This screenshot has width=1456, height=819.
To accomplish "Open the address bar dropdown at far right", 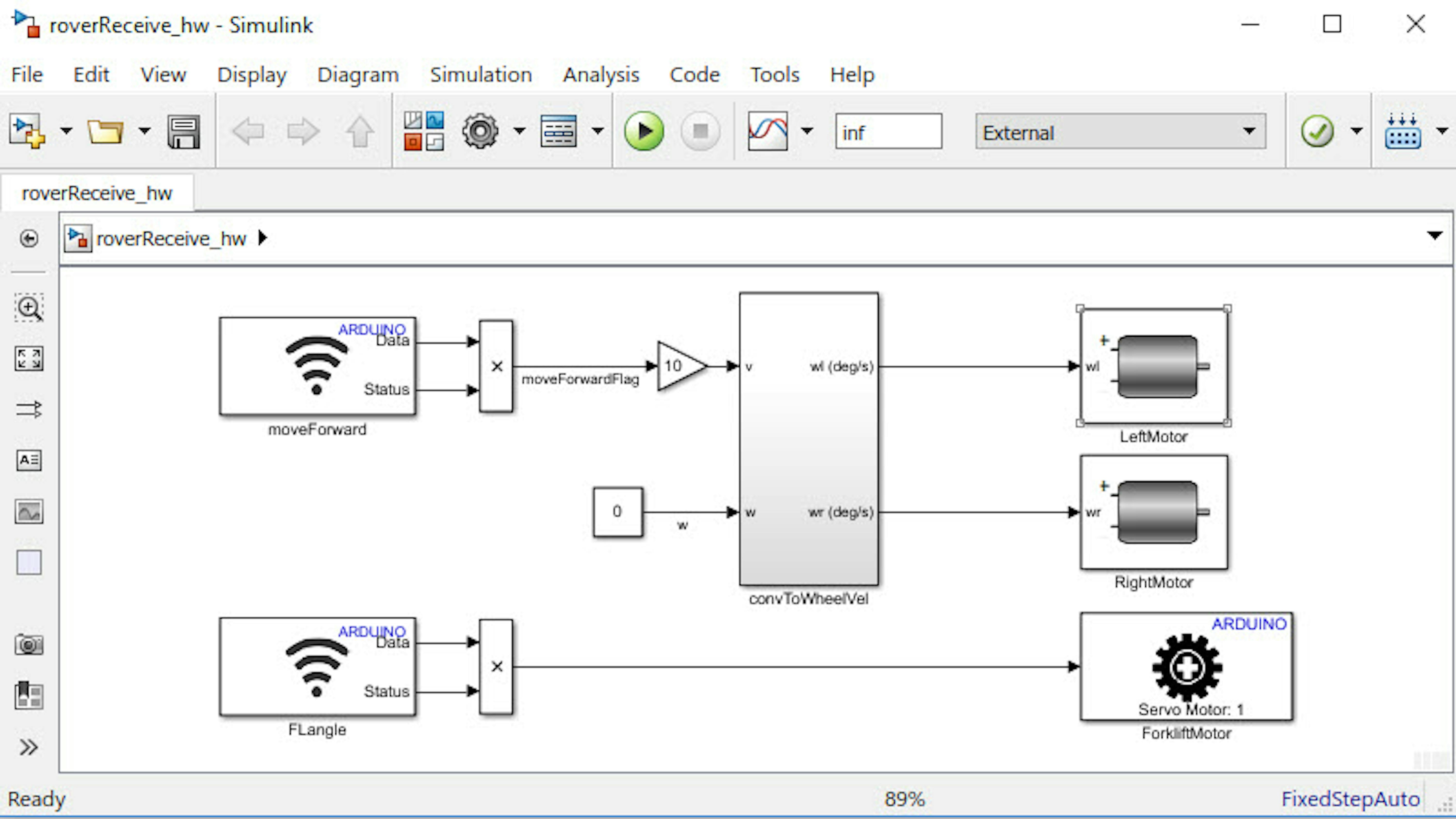I will [1434, 236].
